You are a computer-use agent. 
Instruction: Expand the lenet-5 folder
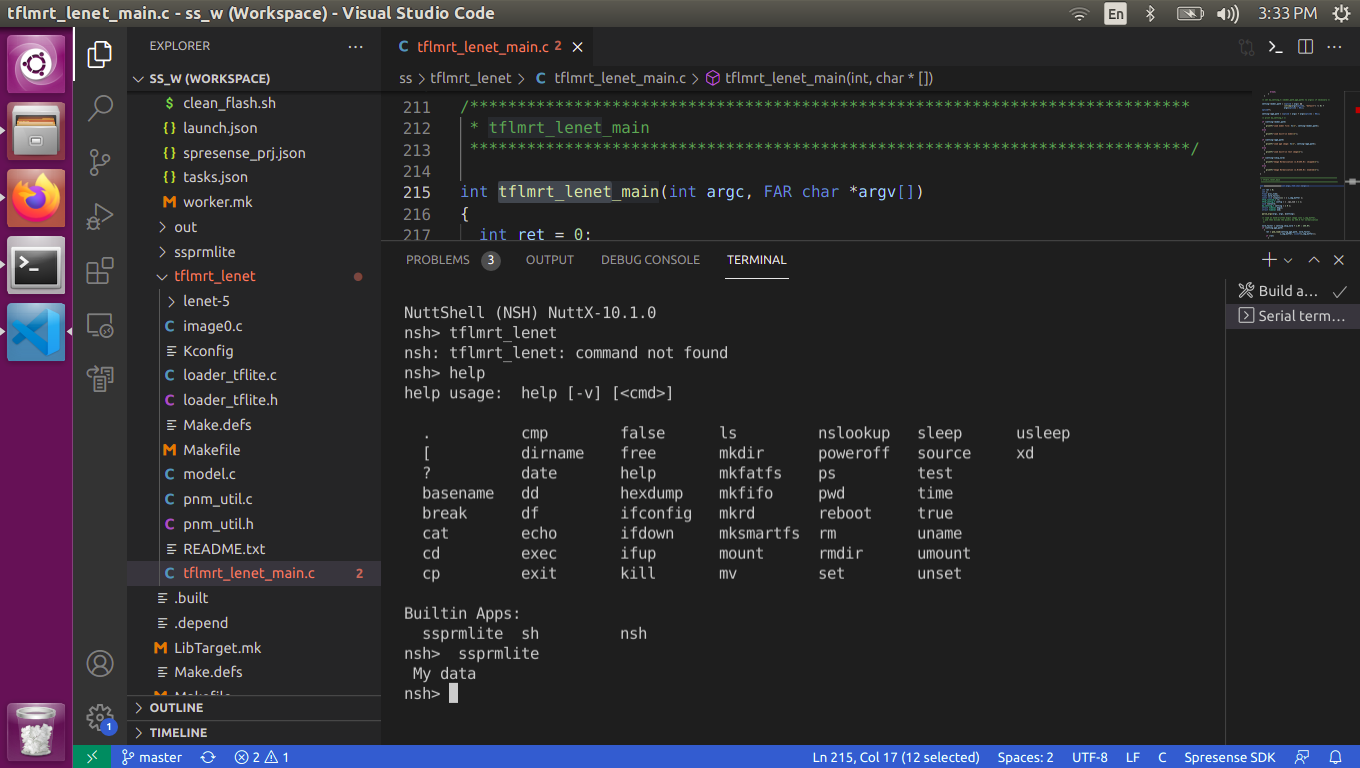(x=254, y=301)
